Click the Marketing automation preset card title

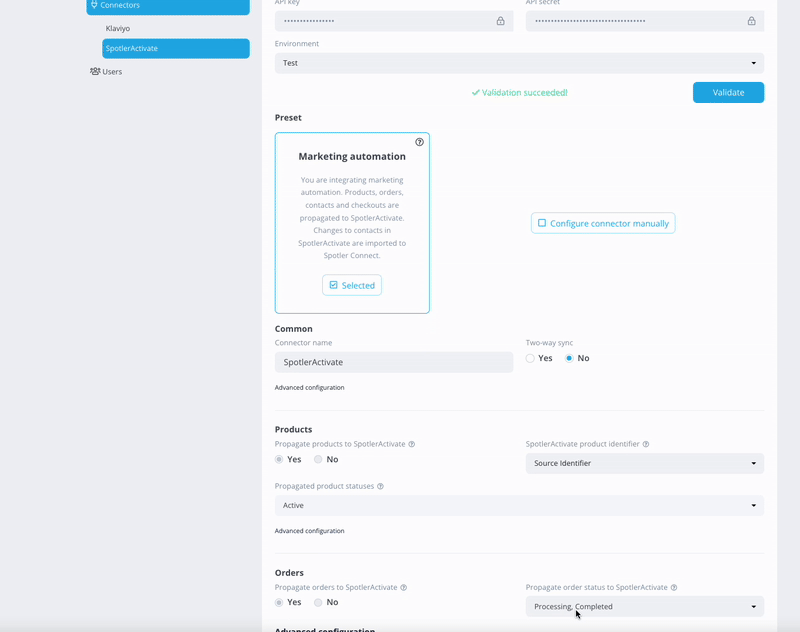click(352, 157)
